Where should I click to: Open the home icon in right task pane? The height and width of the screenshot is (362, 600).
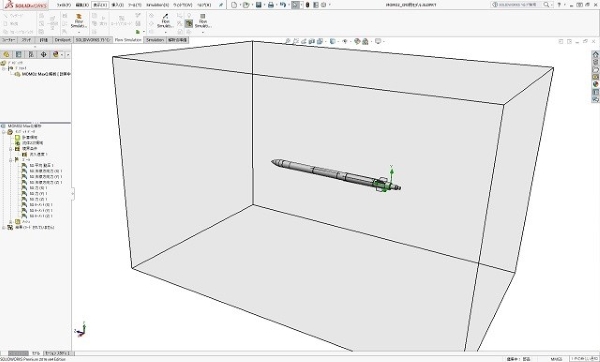595,54
